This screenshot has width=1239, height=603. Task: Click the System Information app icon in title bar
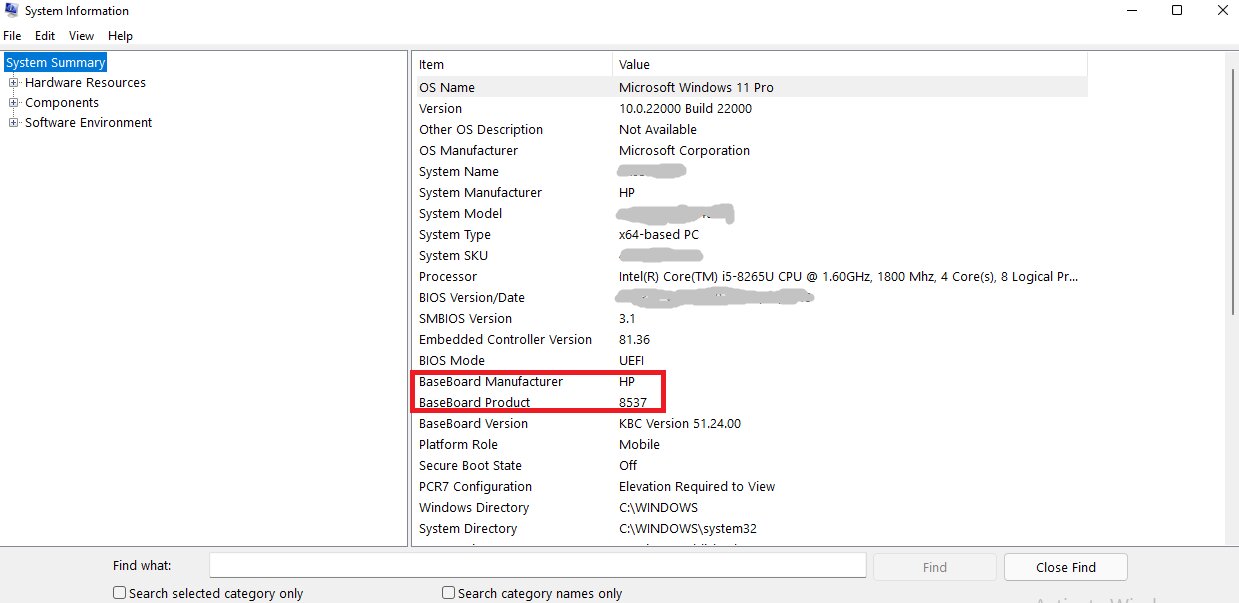click(11, 11)
